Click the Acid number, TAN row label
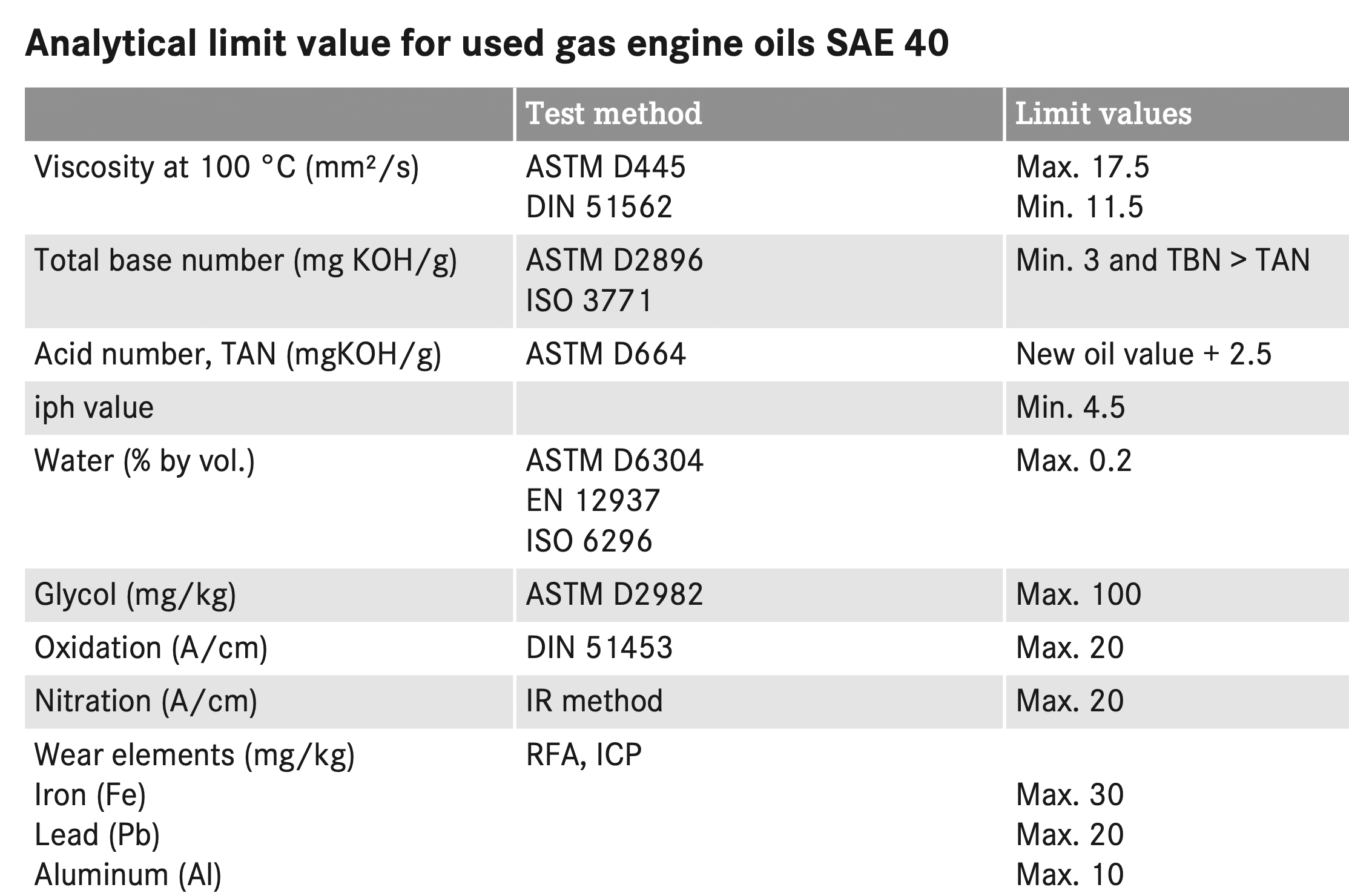This screenshot has height=896, width=1349. pos(238,354)
